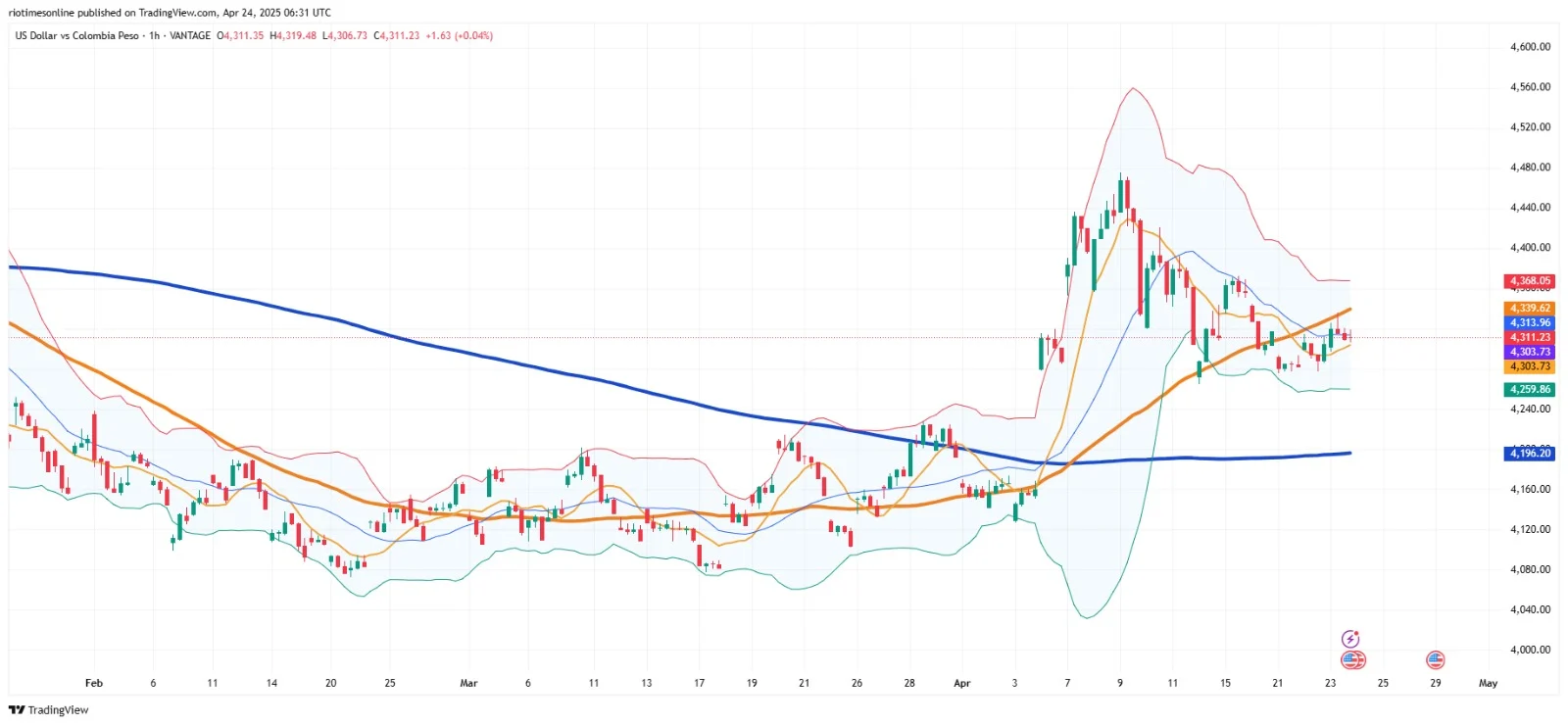
Task: Click the 4,120.00 price axis tick
Action: (1530, 529)
